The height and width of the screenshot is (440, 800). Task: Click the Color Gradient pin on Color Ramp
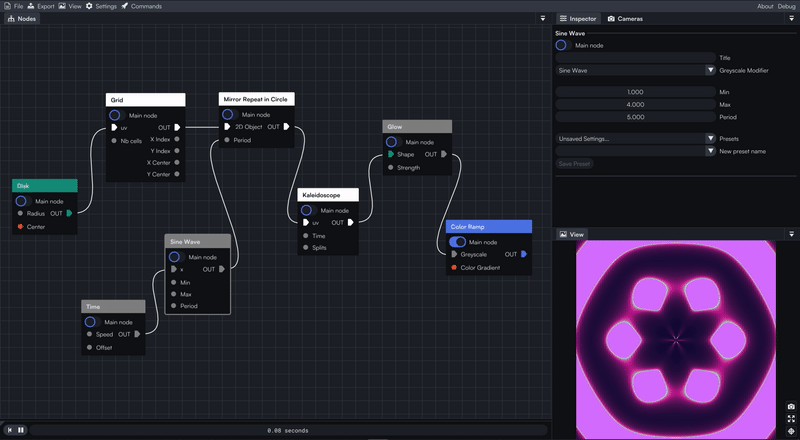[x=454, y=267]
